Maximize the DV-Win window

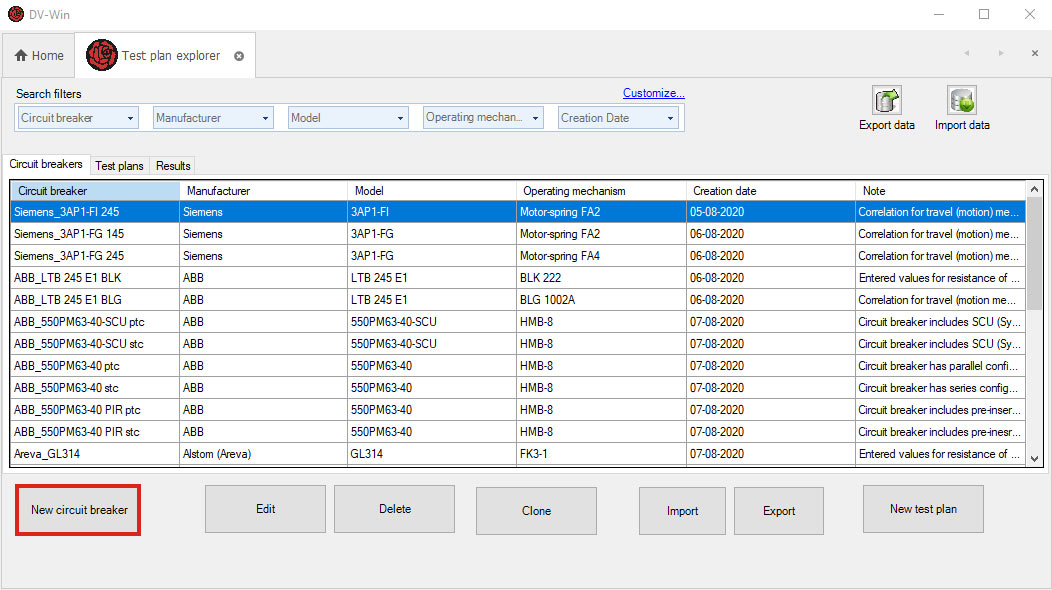click(984, 14)
